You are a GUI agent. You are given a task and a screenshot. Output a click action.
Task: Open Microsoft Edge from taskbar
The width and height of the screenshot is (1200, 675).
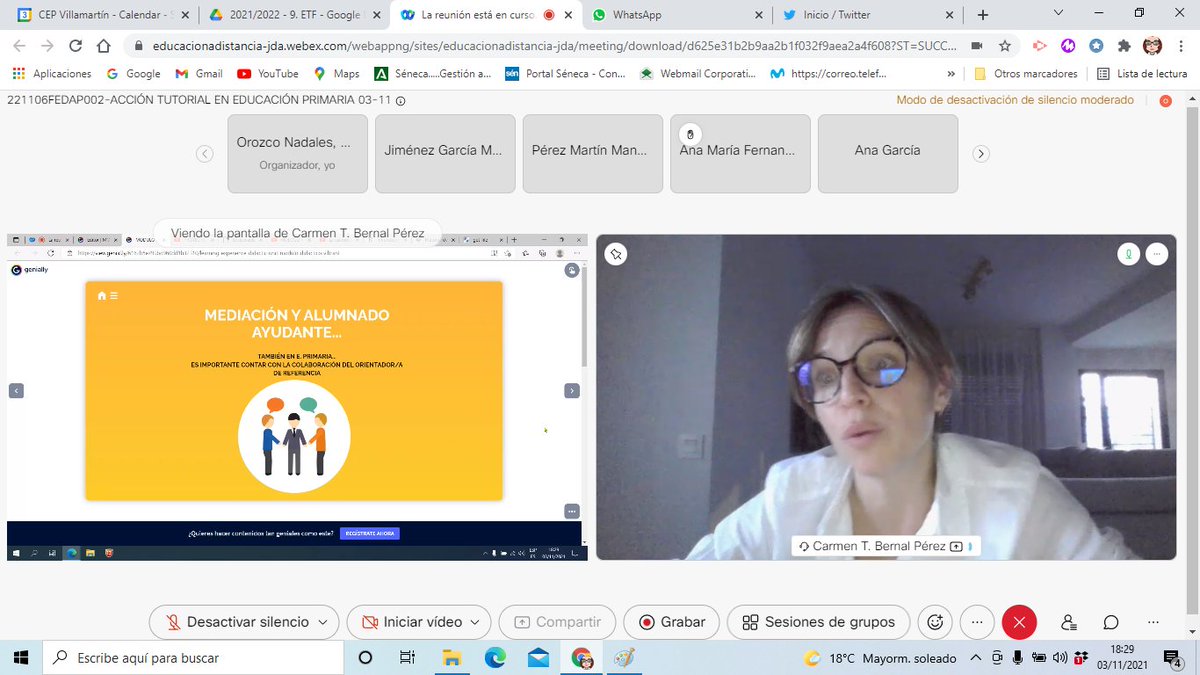point(495,657)
